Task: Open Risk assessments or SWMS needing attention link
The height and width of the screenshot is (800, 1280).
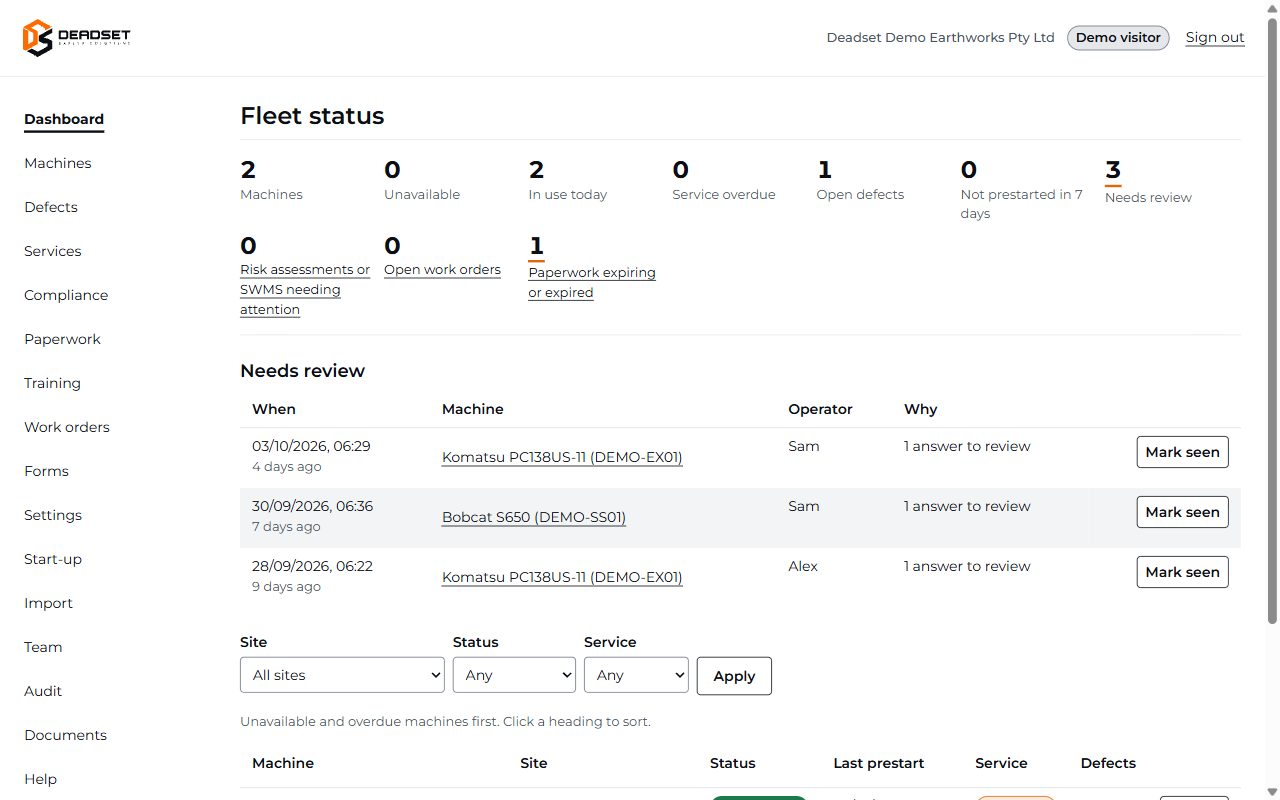Action: (x=305, y=290)
